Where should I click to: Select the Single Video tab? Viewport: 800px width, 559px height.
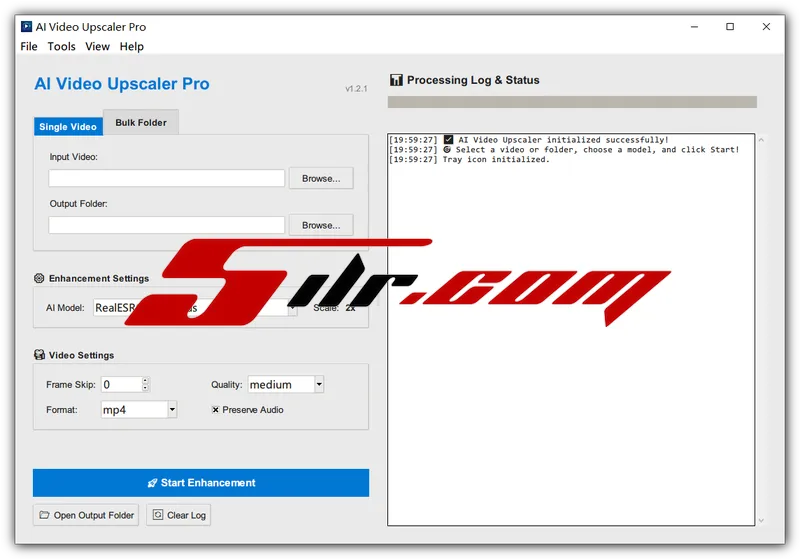pos(67,127)
